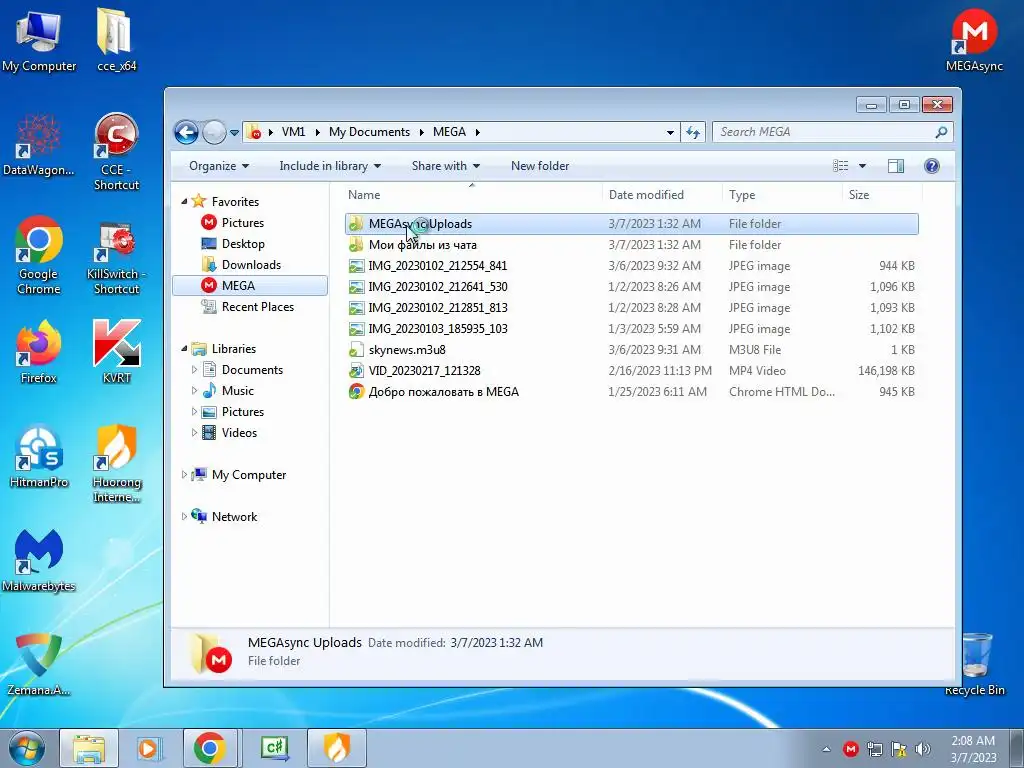
Task: Expand the Documents library node
Action: (194, 370)
